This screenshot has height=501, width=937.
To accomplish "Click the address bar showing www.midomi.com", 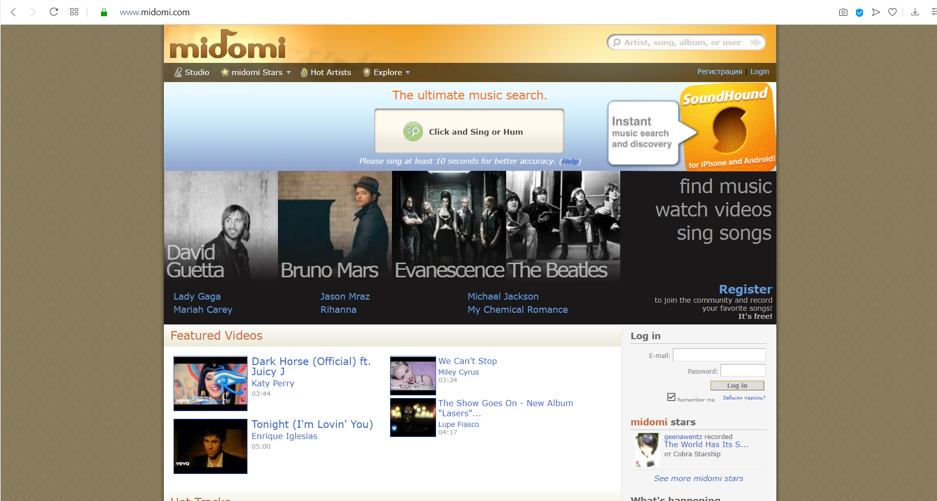I will tap(155, 12).
